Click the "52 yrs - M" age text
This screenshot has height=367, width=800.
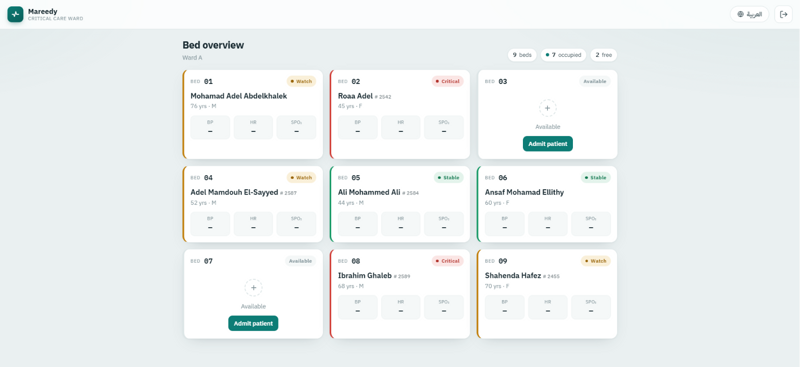click(x=203, y=203)
